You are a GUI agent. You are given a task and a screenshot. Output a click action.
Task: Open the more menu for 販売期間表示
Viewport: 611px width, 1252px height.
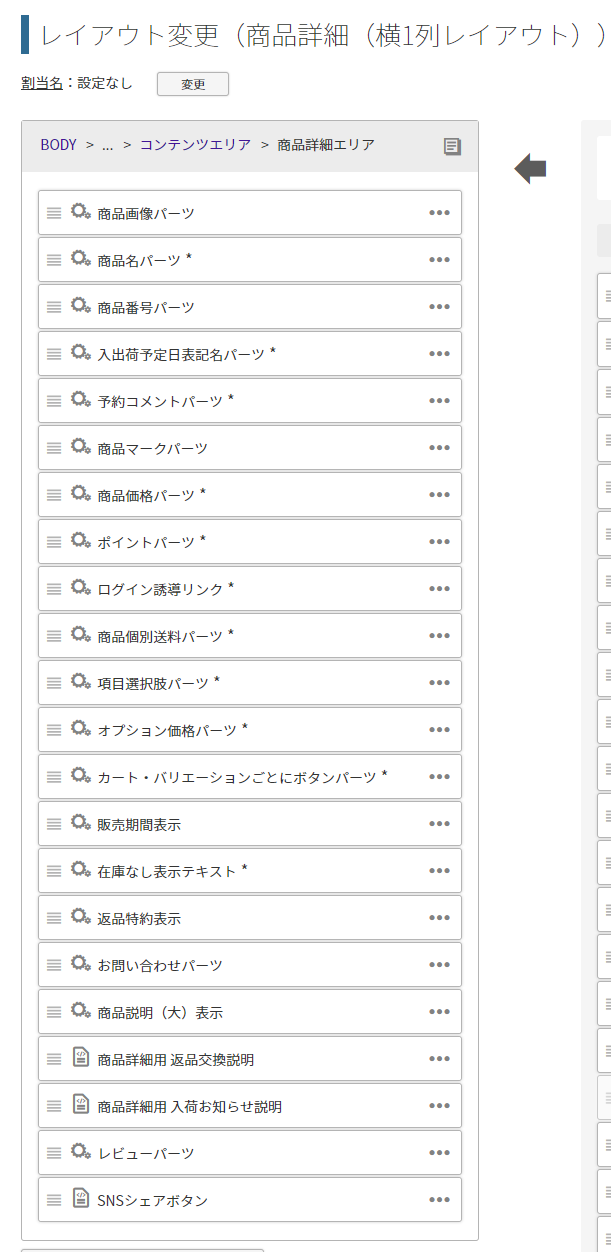tap(439, 824)
